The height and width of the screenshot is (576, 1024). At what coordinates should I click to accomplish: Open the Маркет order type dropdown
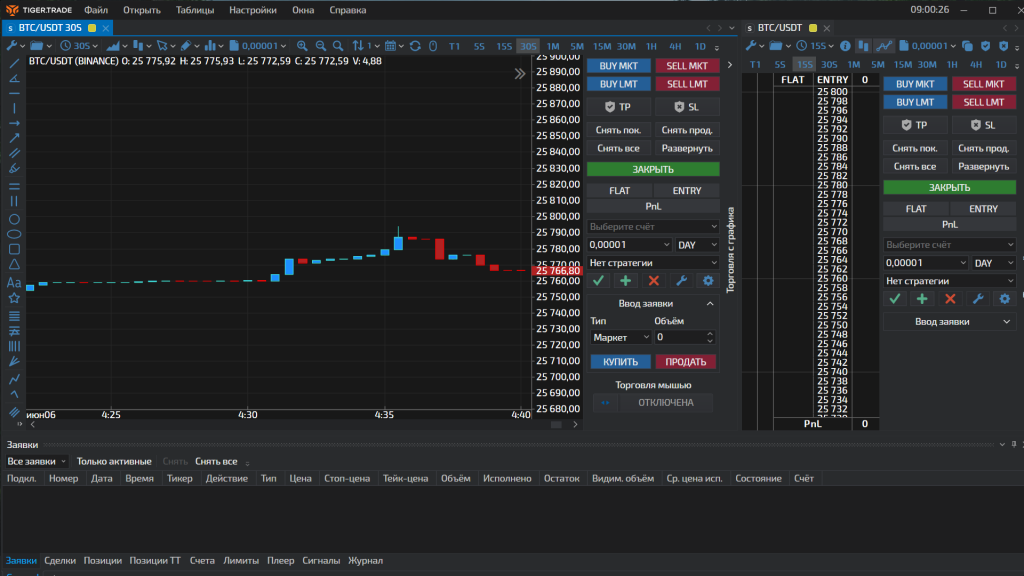[619, 338]
